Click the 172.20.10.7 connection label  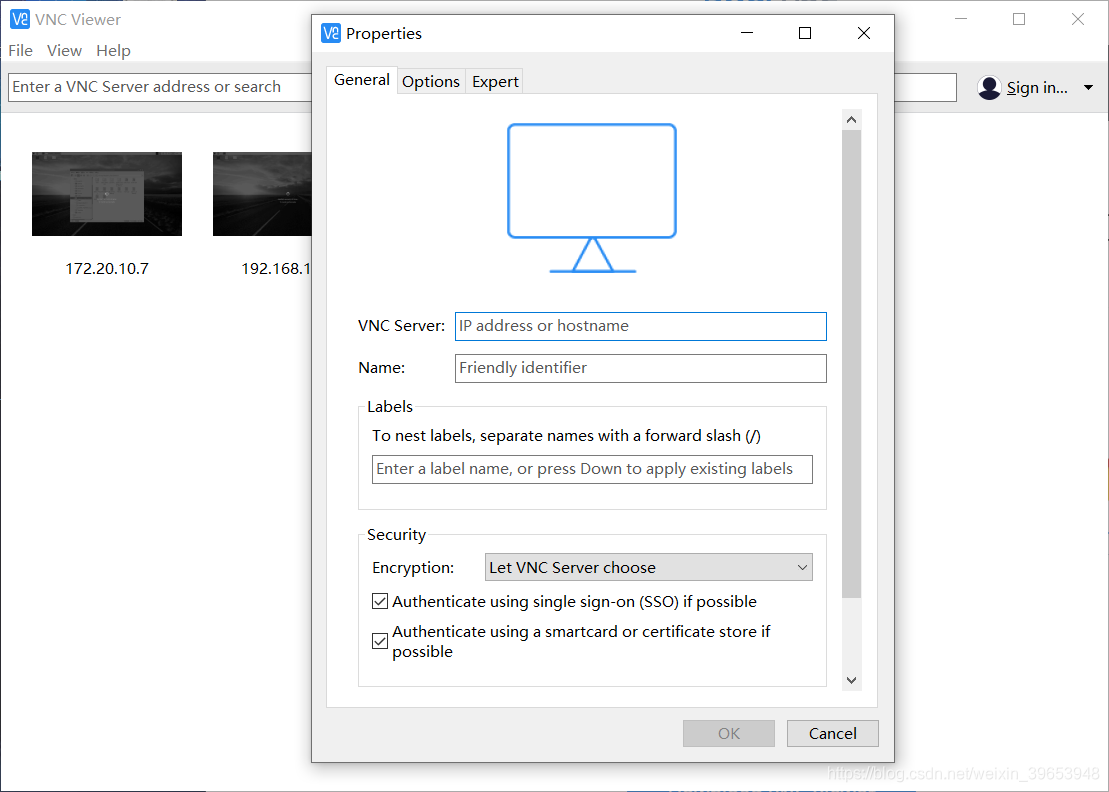pyautogui.click(x=107, y=269)
